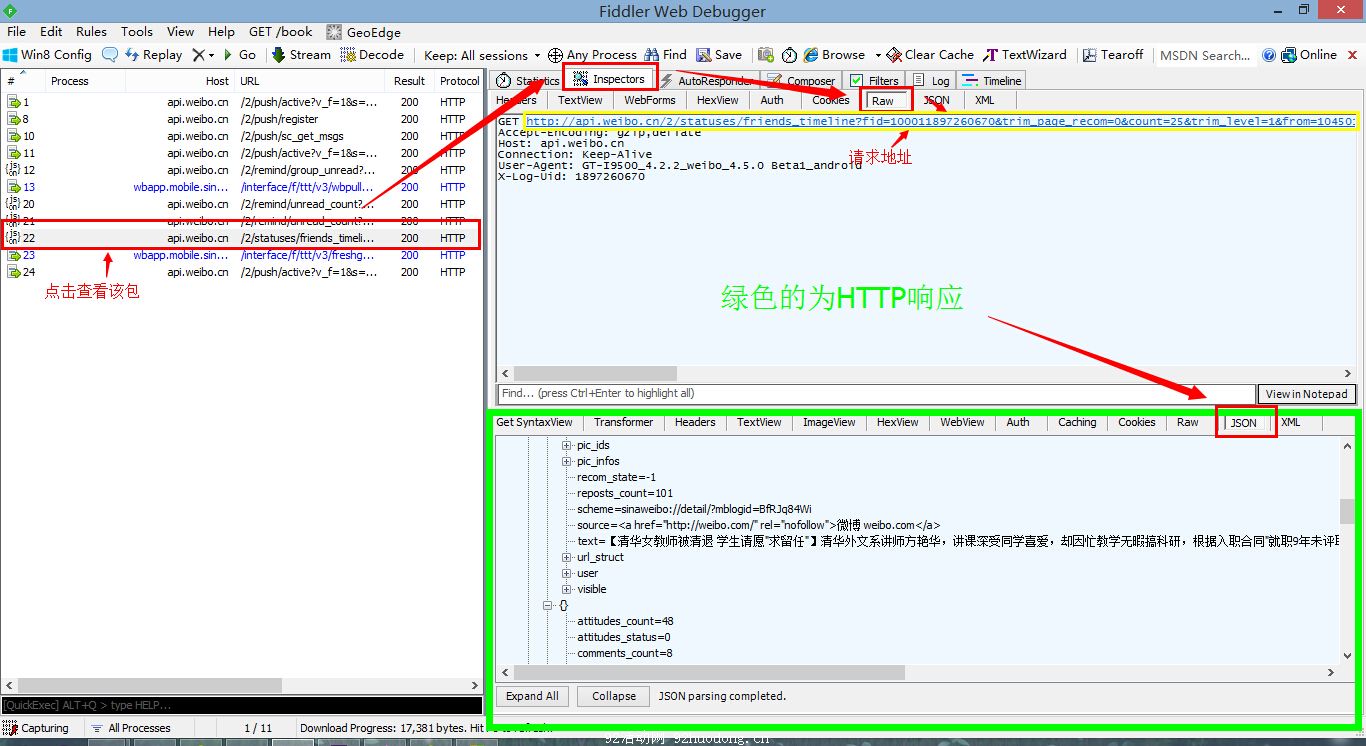
Task: Click the Comment speech bubble icon
Action: [x=110, y=55]
